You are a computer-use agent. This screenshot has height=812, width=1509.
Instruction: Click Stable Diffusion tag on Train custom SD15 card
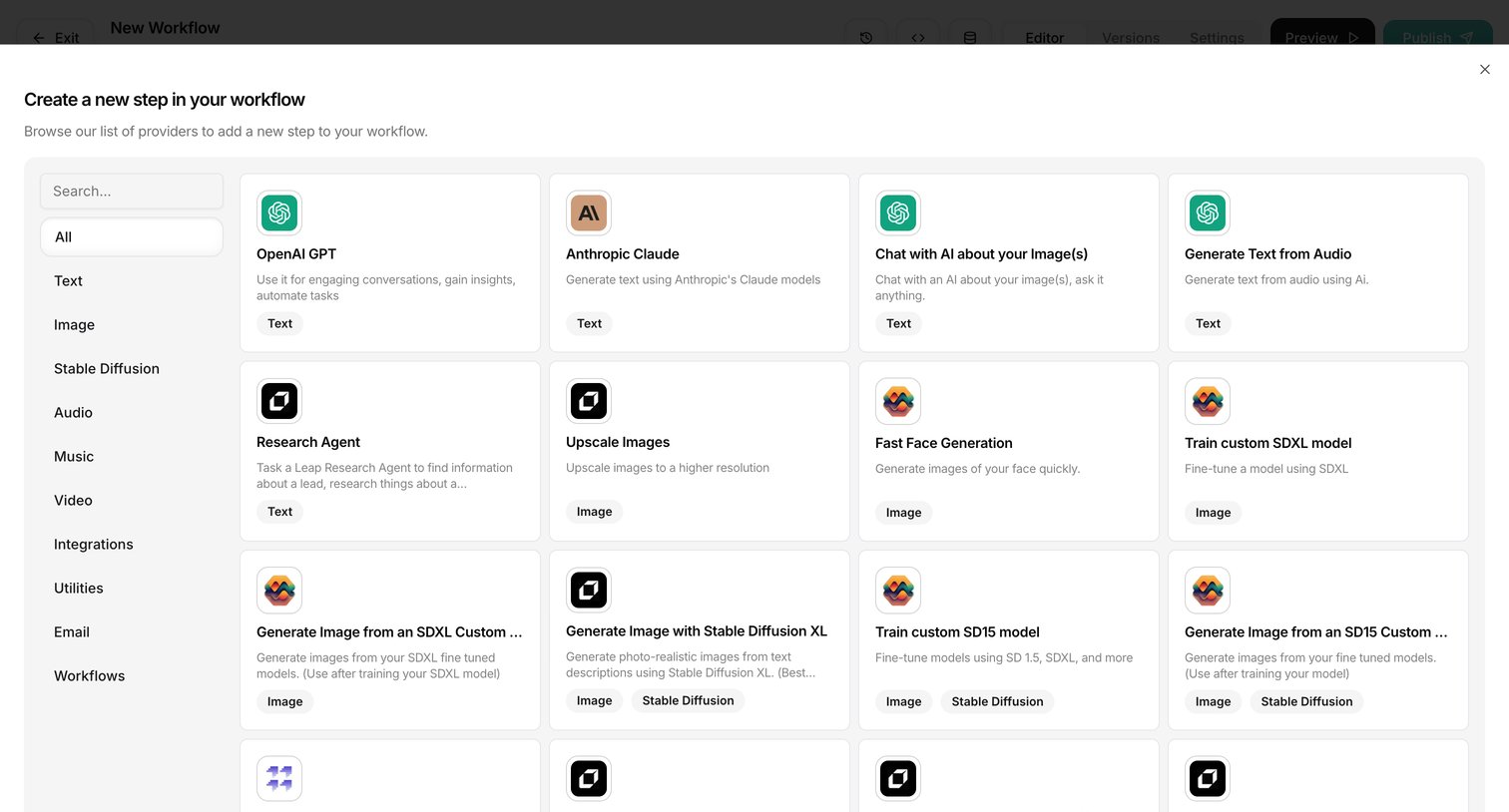998,701
